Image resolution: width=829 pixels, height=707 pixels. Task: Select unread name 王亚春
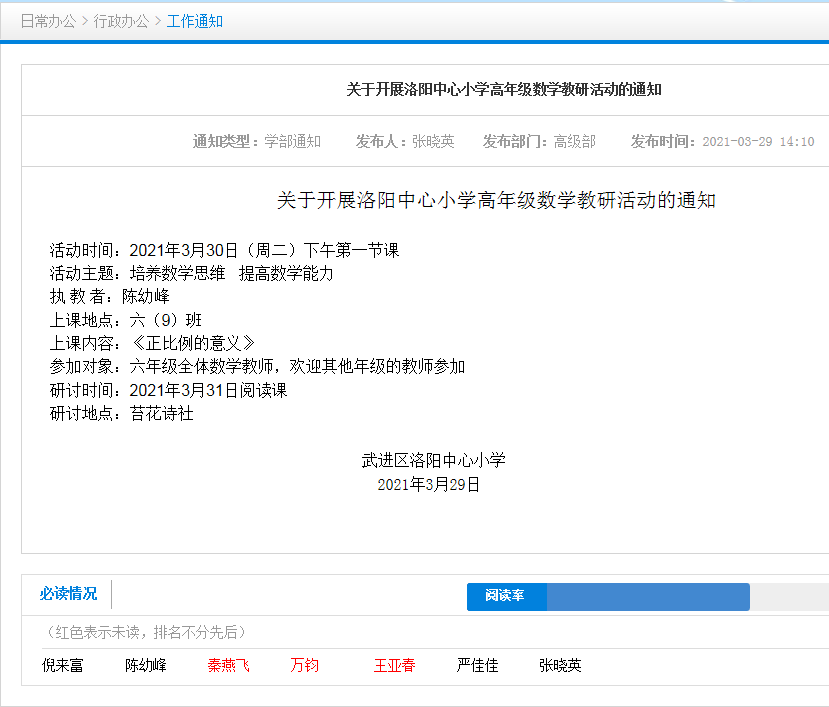coord(394,665)
